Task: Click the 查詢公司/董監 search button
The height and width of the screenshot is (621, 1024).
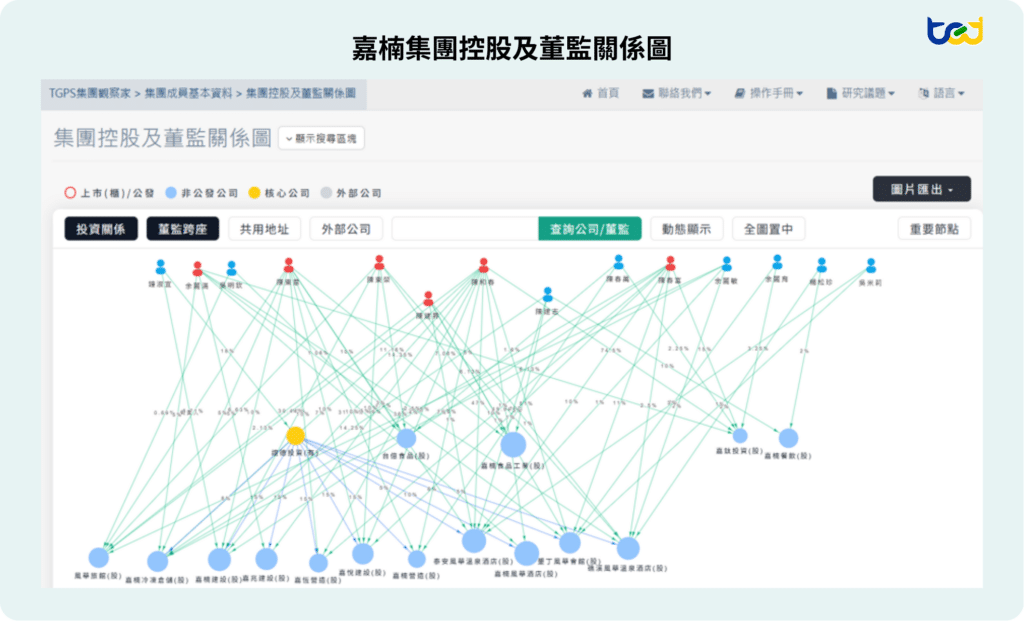Action: pyautogui.click(x=590, y=229)
